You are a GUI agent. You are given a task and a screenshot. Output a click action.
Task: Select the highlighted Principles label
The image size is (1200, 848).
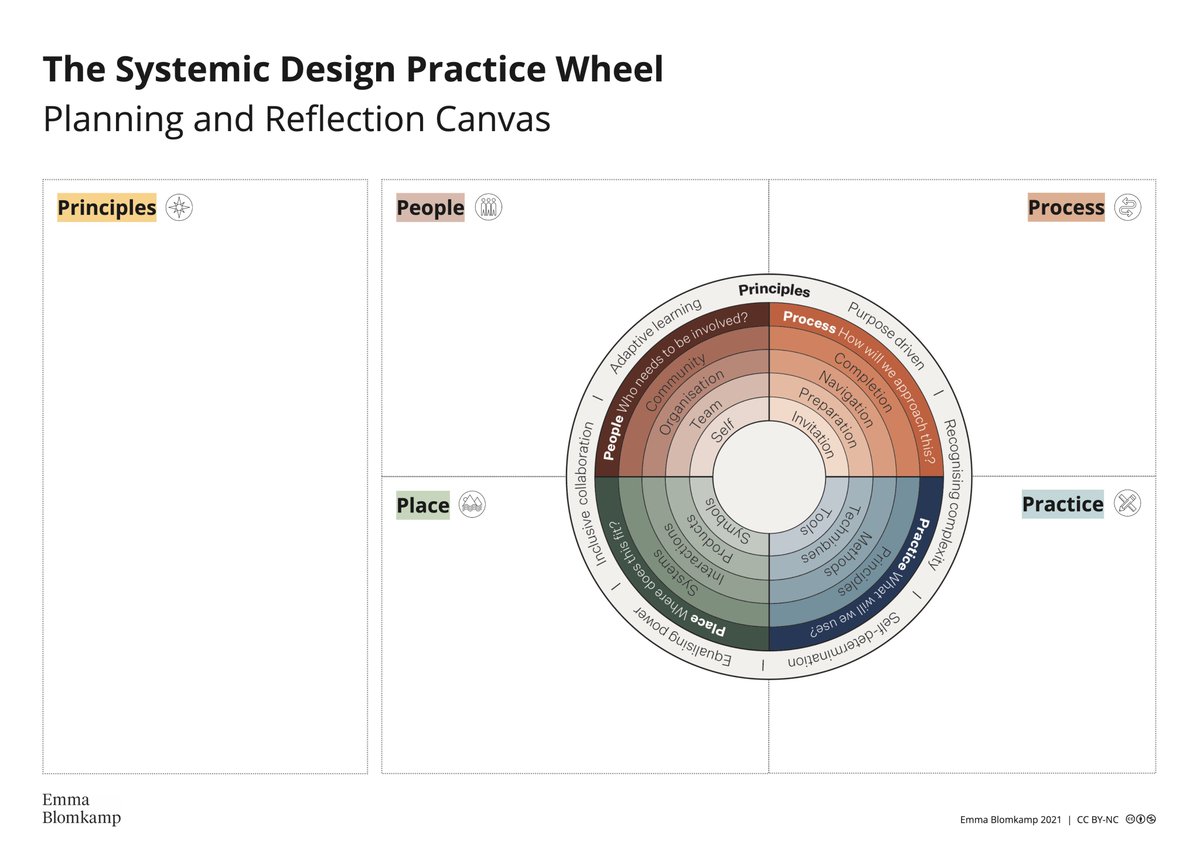105,207
